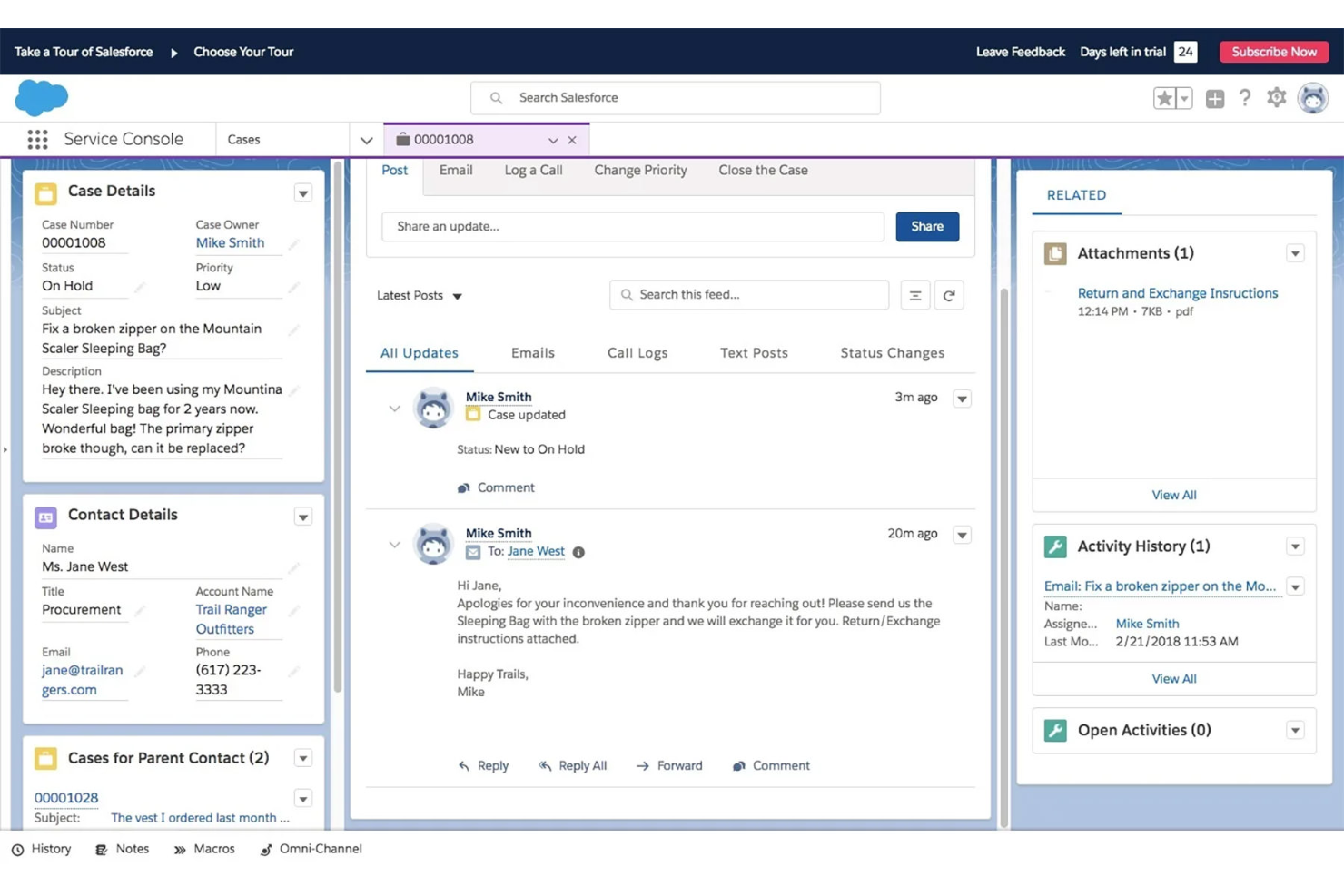Open Return and Exchange Instructions attachment
The width and height of the screenshot is (1344, 896).
(x=1177, y=292)
